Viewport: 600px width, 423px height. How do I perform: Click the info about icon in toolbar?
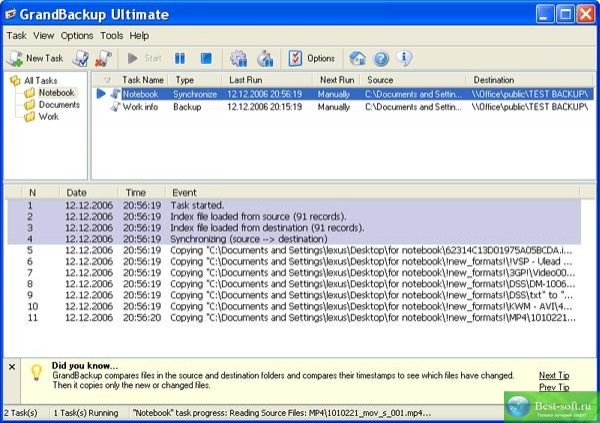click(404, 58)
